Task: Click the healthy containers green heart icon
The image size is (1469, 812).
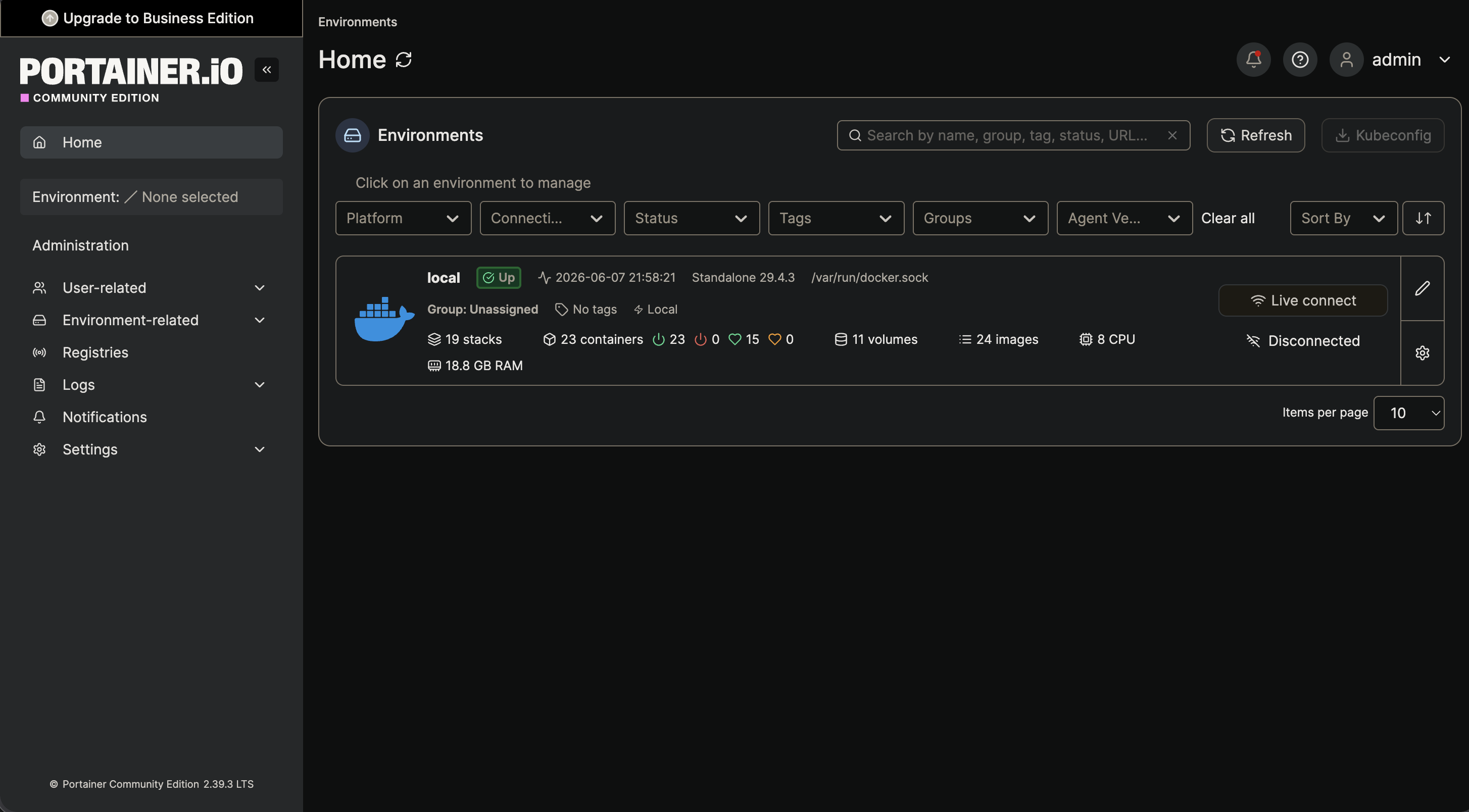Action: [735, 339]
